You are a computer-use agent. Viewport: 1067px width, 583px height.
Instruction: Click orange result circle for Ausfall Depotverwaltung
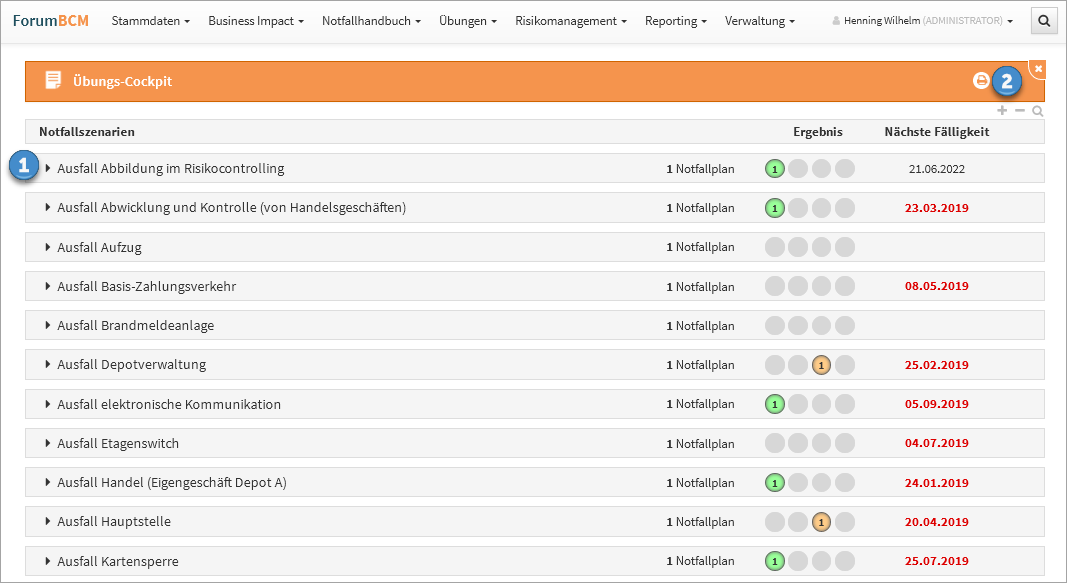821,365
